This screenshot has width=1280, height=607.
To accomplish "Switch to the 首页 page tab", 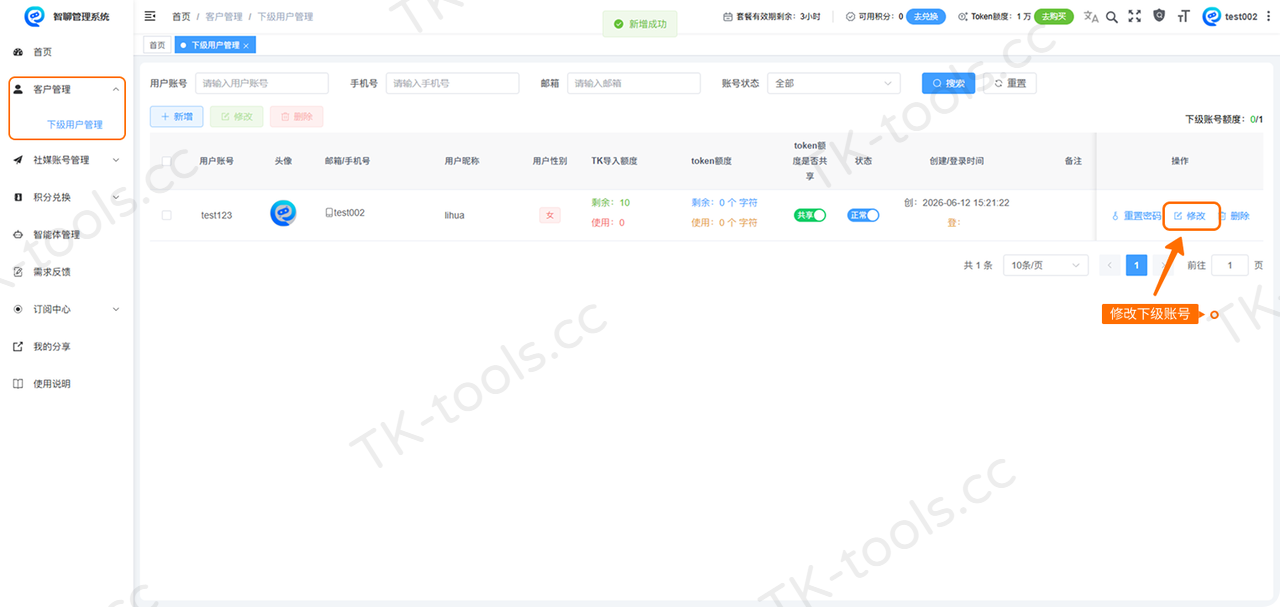I will [x=157, y=45].
